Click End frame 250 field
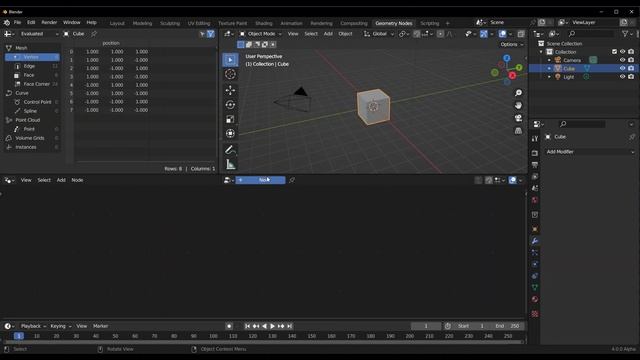640x360 pixels. 507,326
